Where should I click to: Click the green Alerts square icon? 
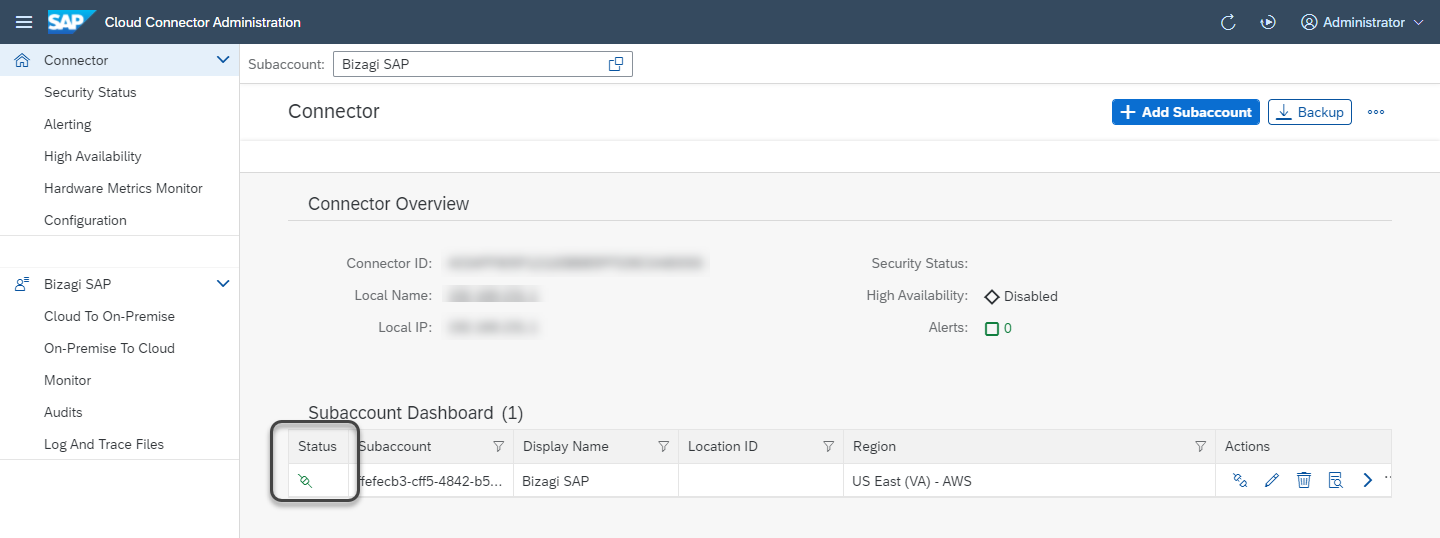[992, 328]
